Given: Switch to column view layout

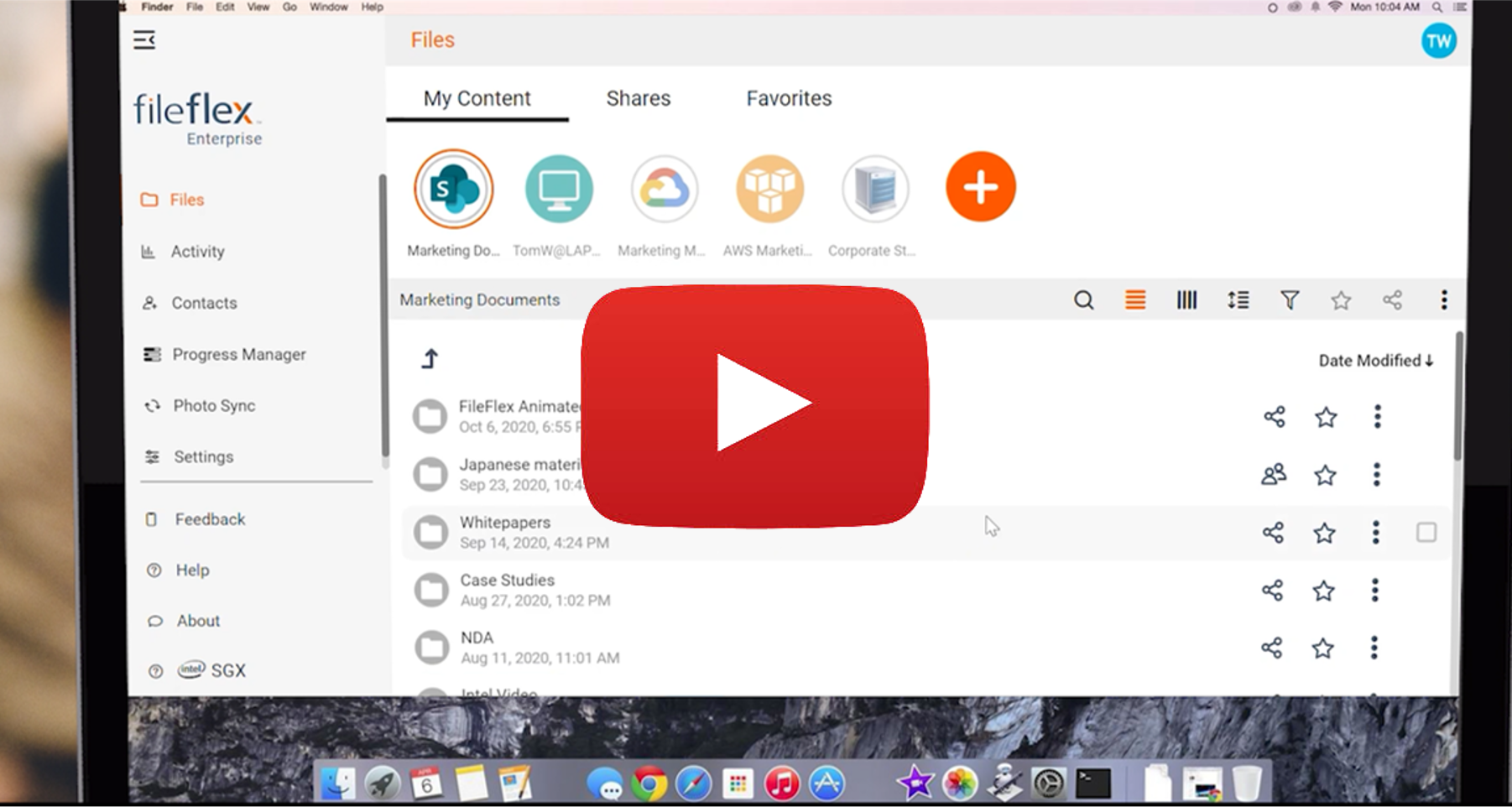Looking at the screenshot, I should pyautogui.click(x=1186, y=299).
